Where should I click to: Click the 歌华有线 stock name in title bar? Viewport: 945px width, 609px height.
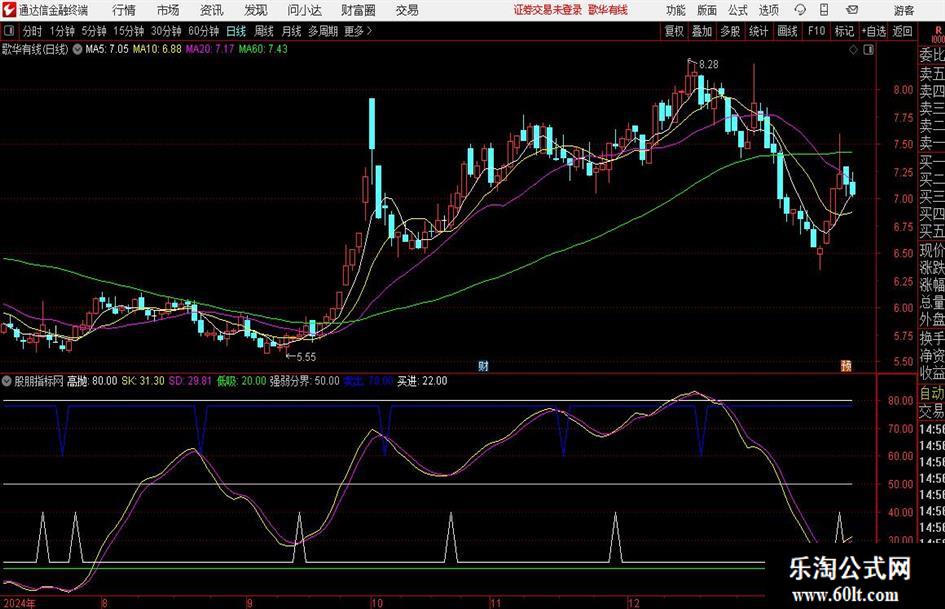pos(608,10)
